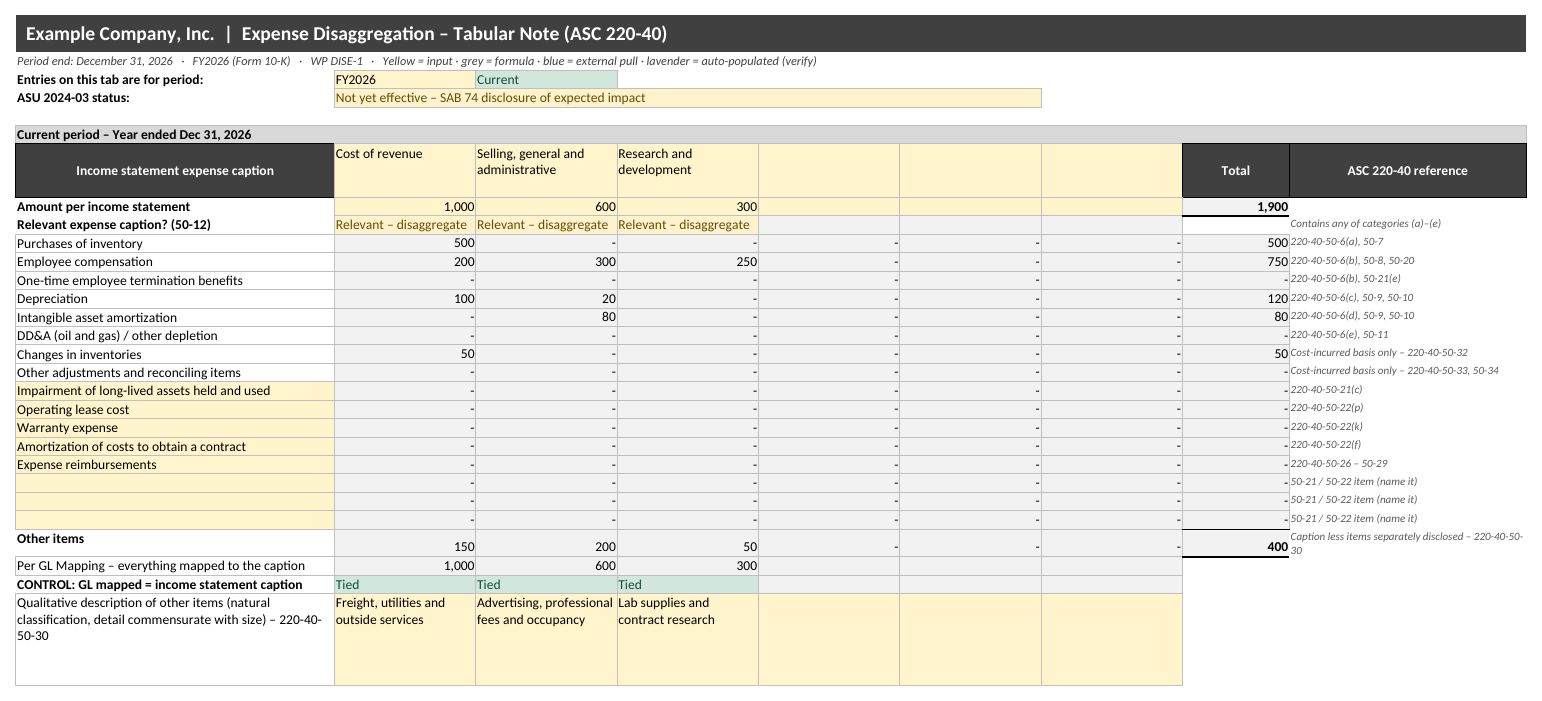Select the 'Total' column header
1542x701 pixels.
tap(1236, 171)
